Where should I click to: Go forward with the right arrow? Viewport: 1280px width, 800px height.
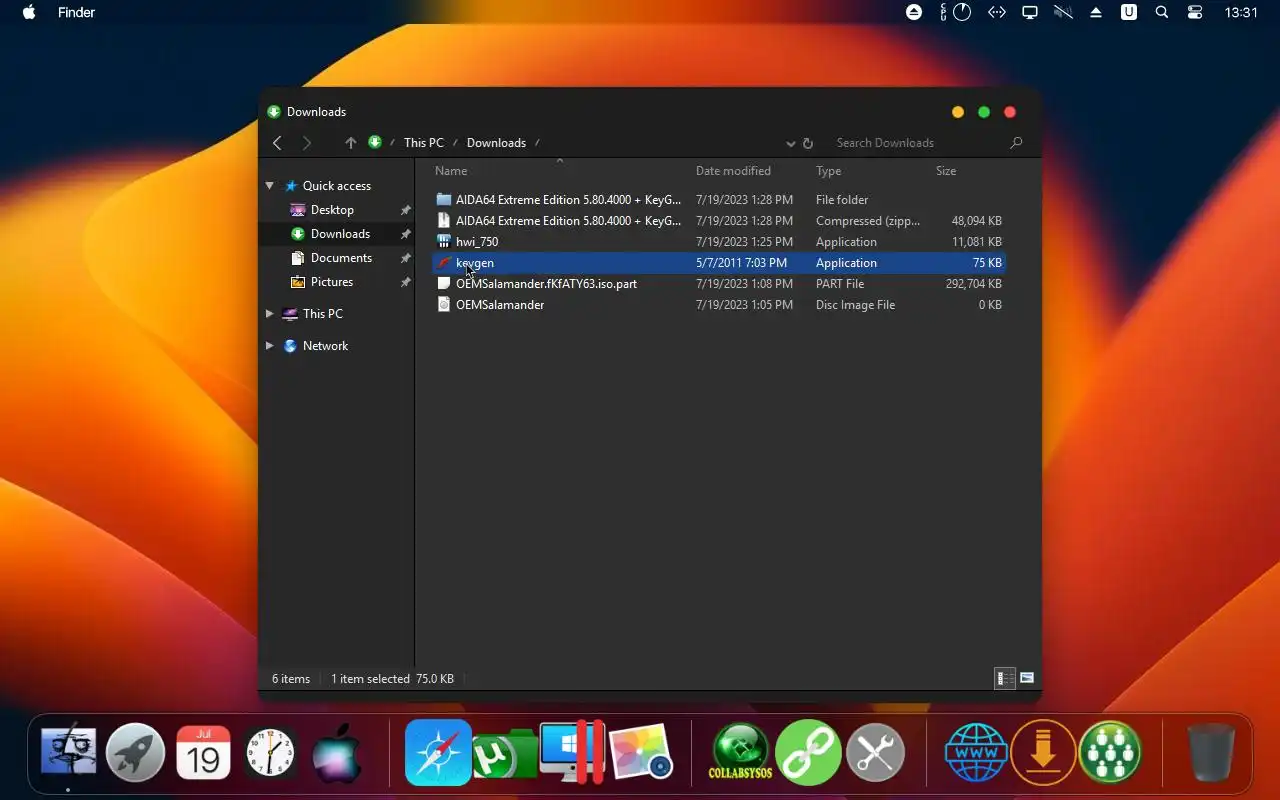(307, 143)
